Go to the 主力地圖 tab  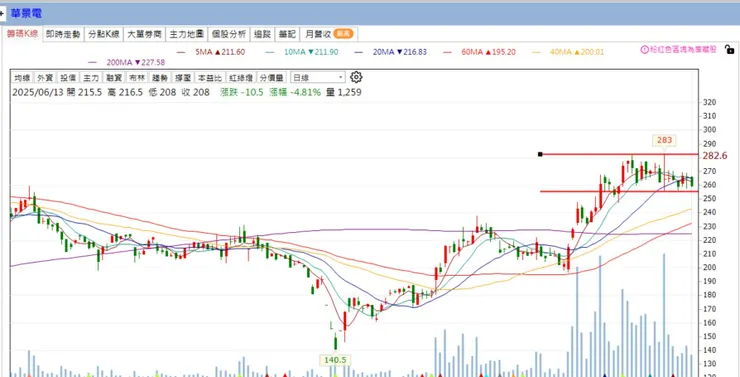coord(186,34)
